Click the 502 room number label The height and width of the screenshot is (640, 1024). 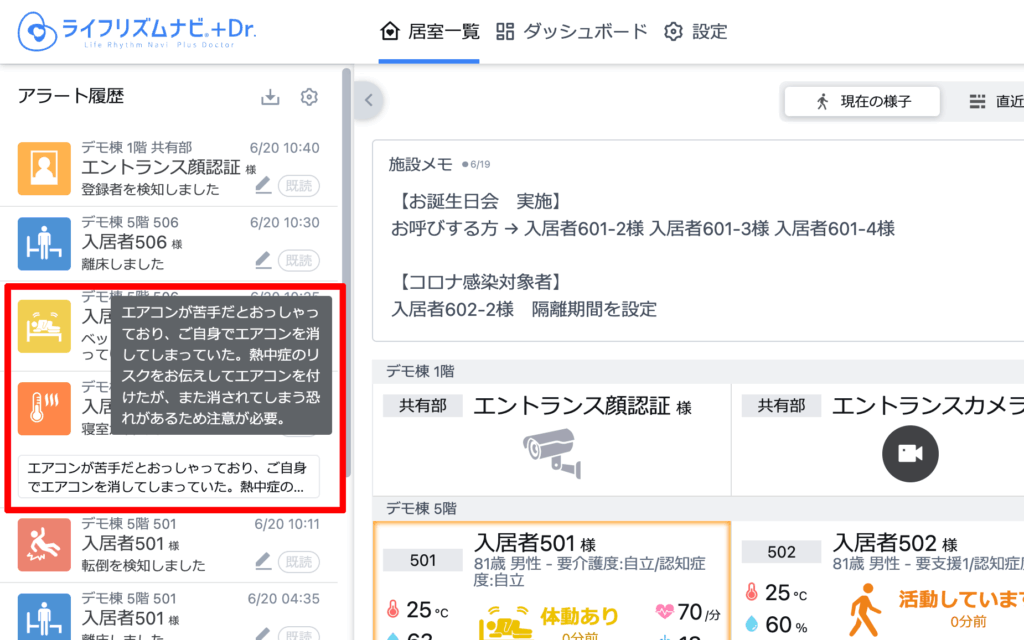pos(782,552)
